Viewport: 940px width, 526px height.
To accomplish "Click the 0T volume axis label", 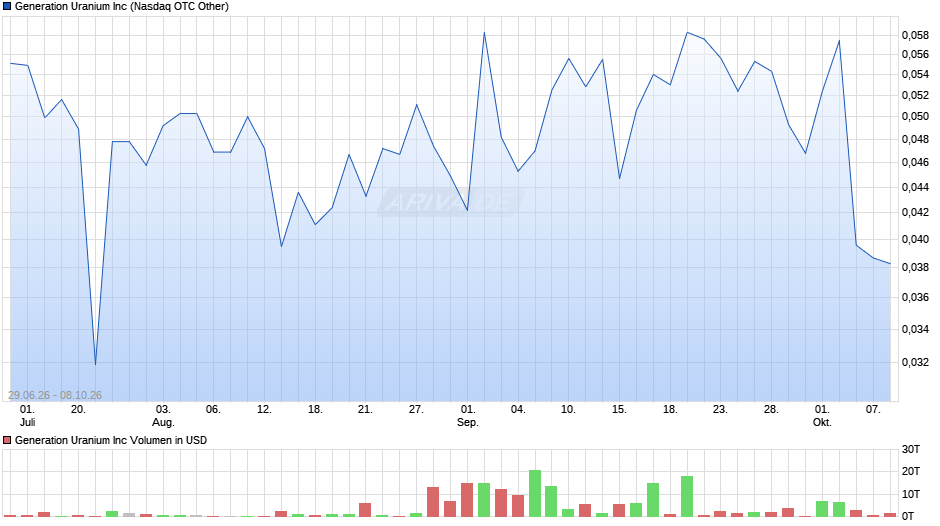I will [908, 516].
